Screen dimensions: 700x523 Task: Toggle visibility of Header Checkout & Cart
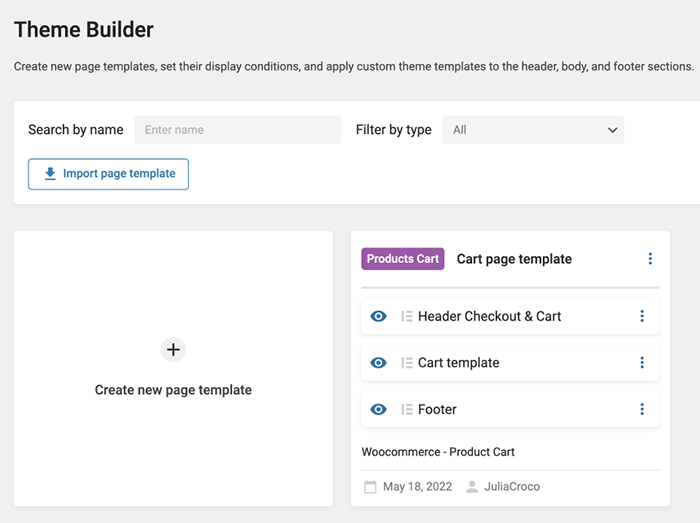tap(378, 316)
